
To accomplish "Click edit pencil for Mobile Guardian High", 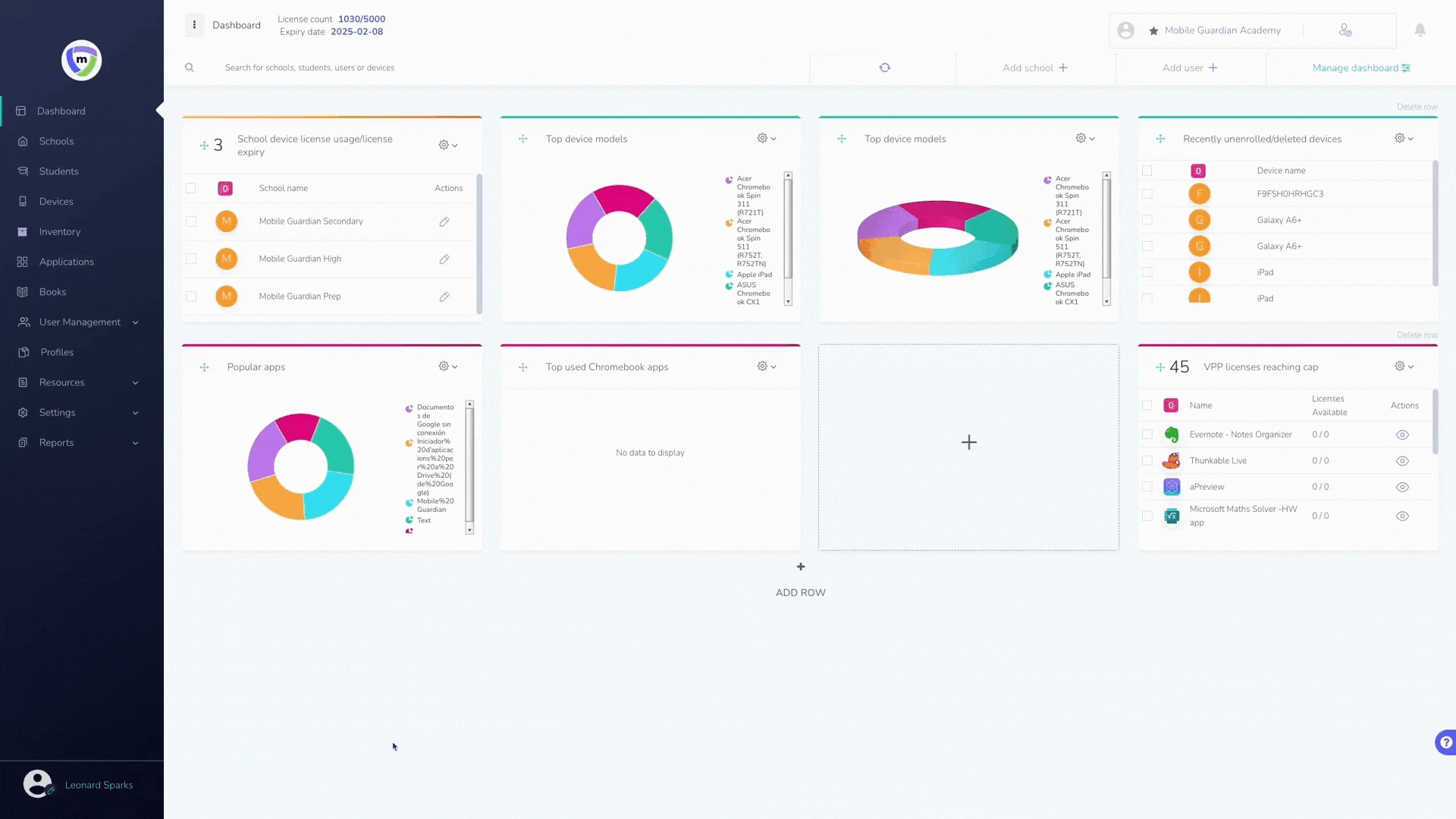I will 444,259.
